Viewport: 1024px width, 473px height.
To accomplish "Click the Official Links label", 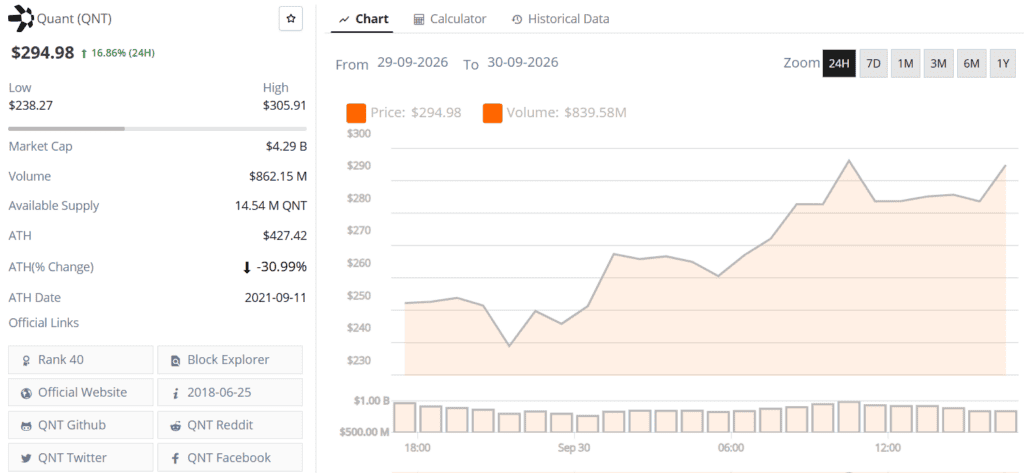I will coord(44,323).
